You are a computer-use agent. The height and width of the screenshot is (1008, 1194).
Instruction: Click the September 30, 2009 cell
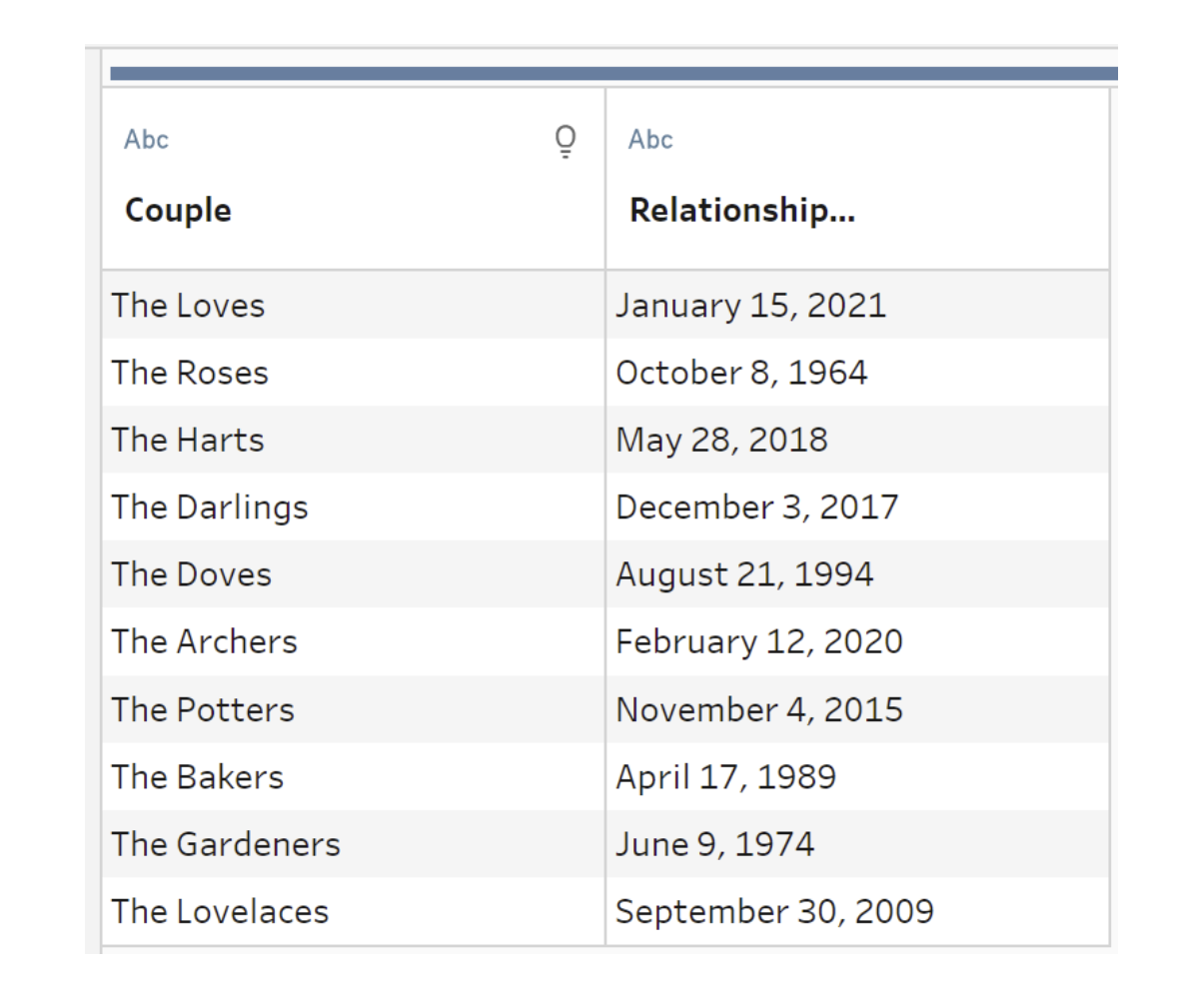(774, 911)
